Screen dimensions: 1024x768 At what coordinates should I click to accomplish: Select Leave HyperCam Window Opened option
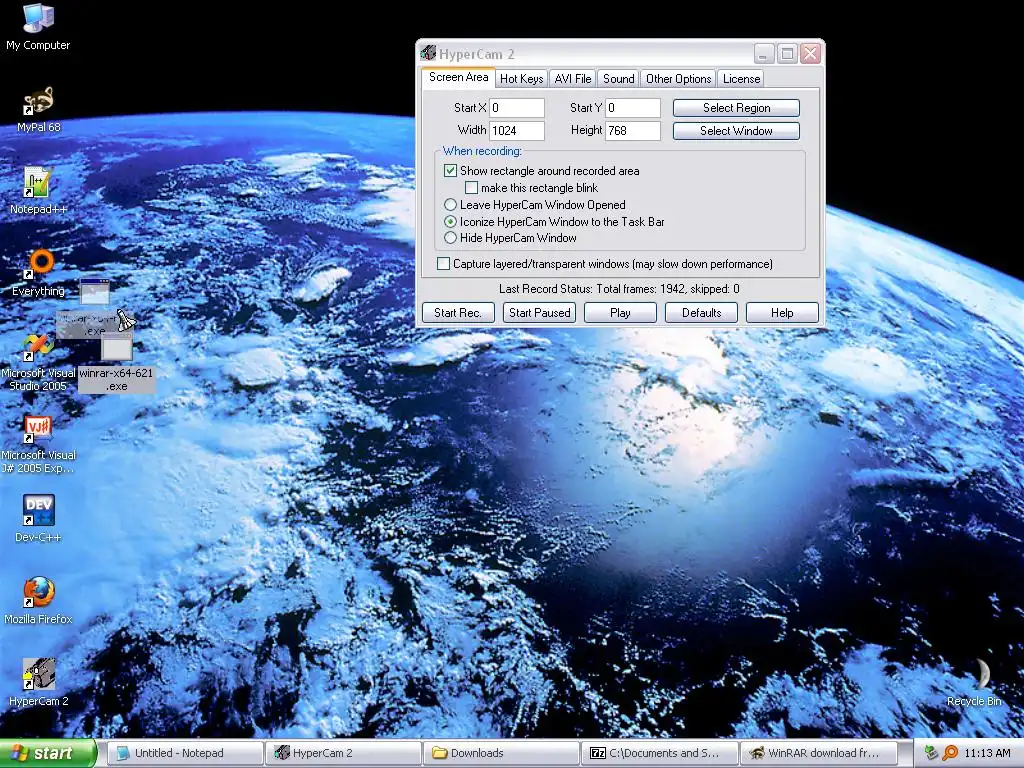[450, 205]
